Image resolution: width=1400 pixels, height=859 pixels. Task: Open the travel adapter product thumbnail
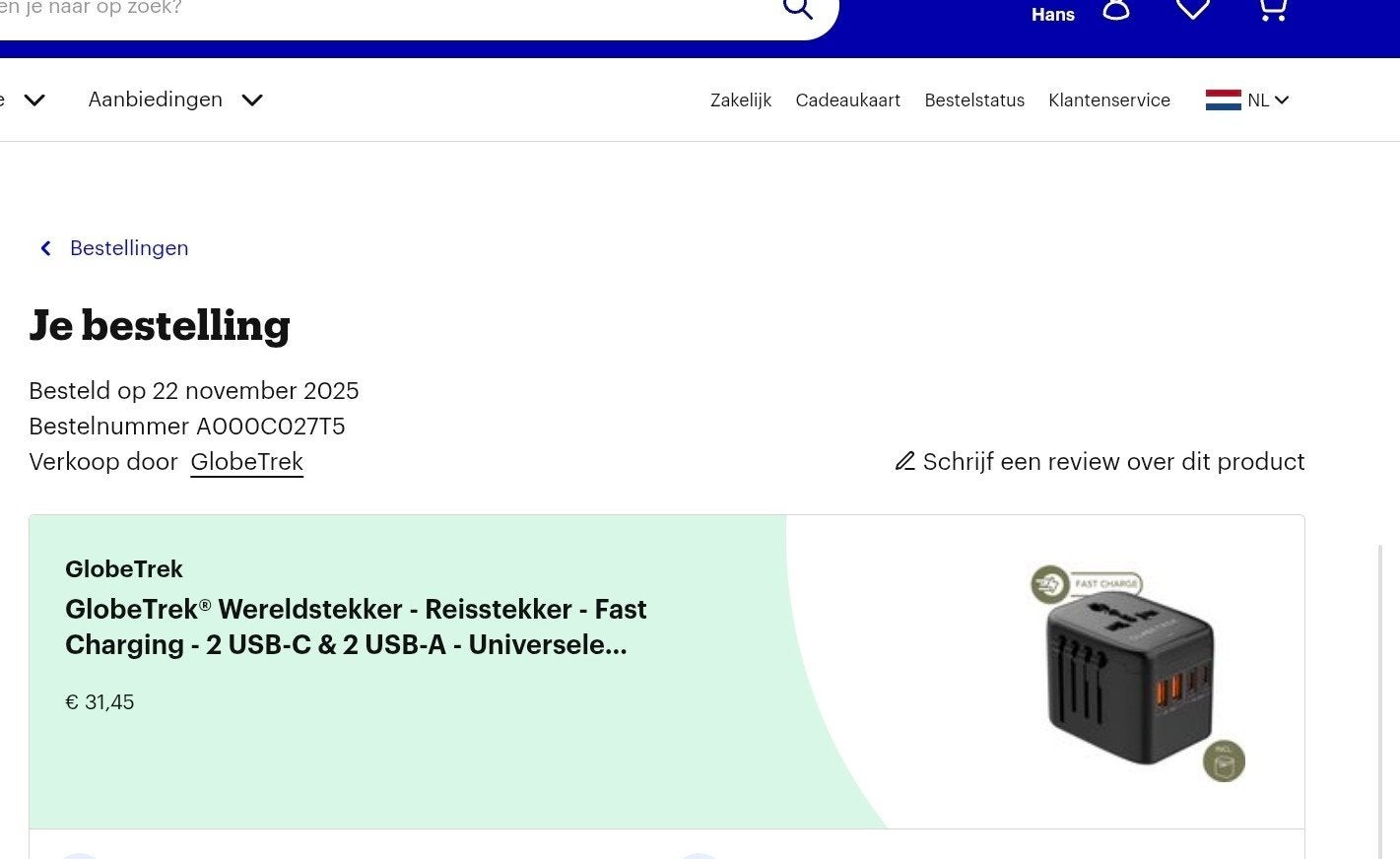[1136, 673]
